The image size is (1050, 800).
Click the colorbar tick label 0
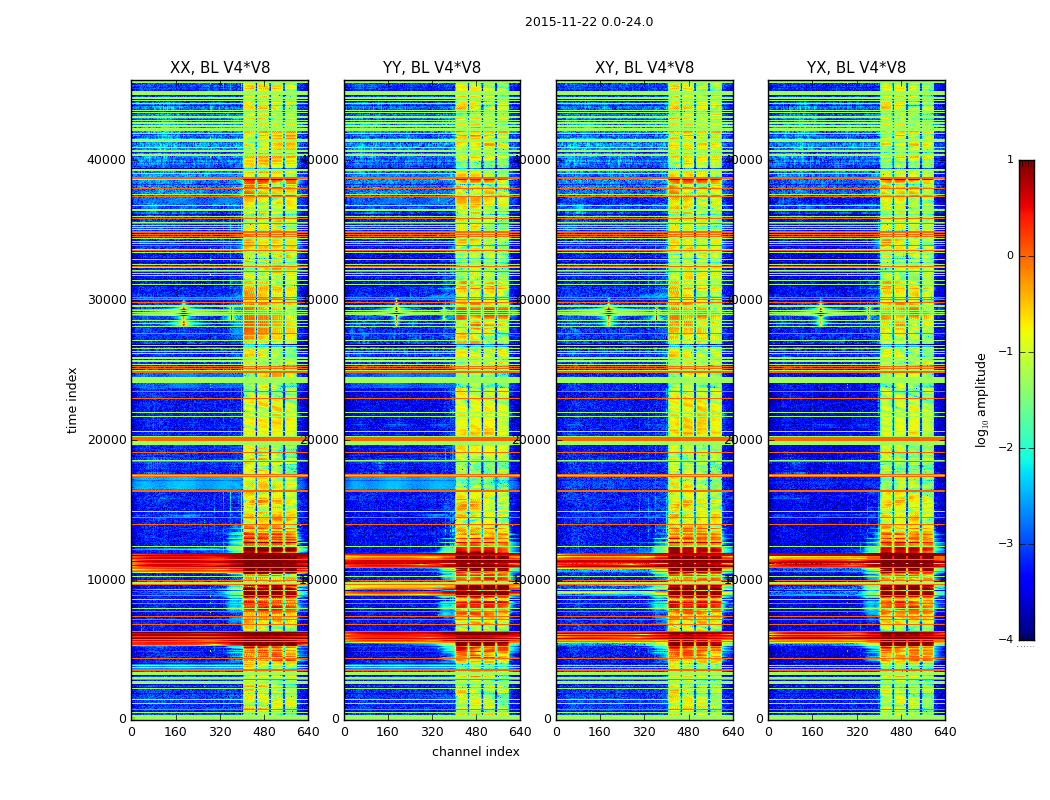1010,256
